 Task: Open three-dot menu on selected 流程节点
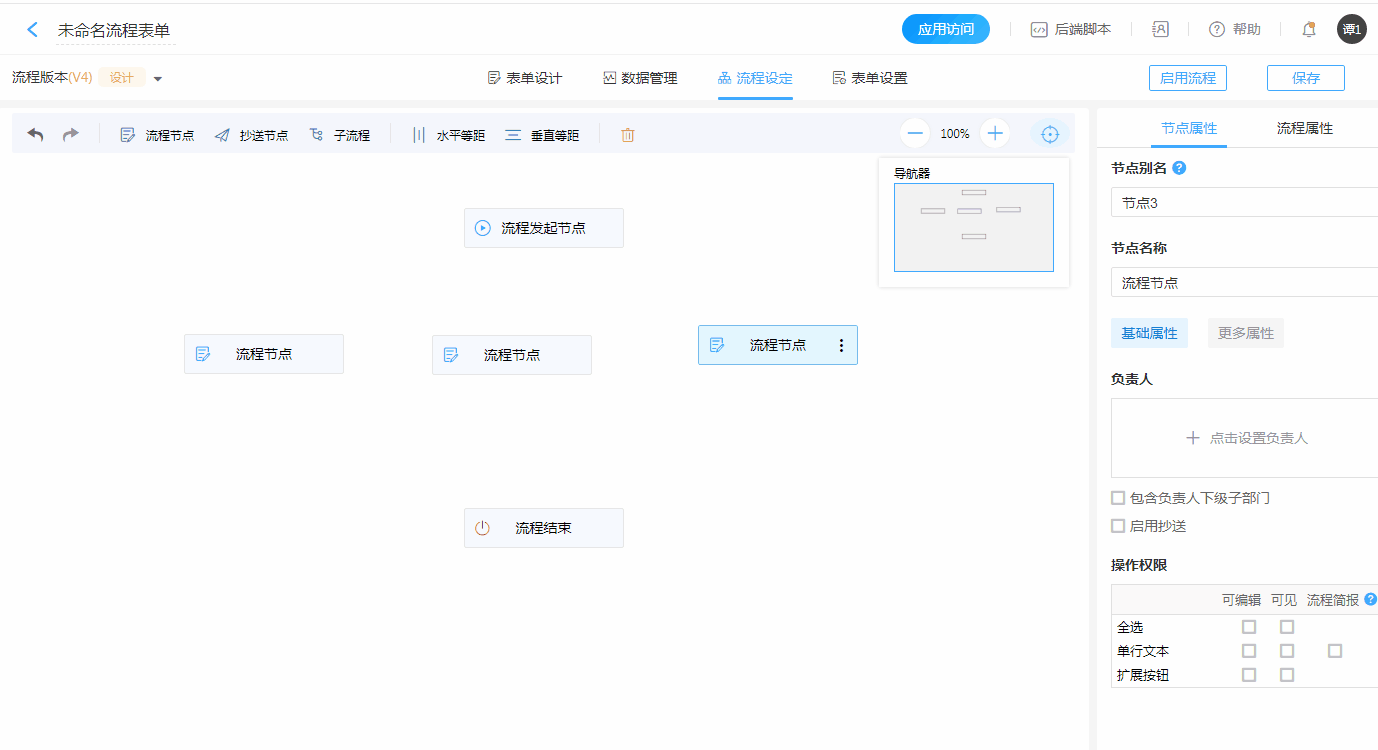(x=841, y=345)
